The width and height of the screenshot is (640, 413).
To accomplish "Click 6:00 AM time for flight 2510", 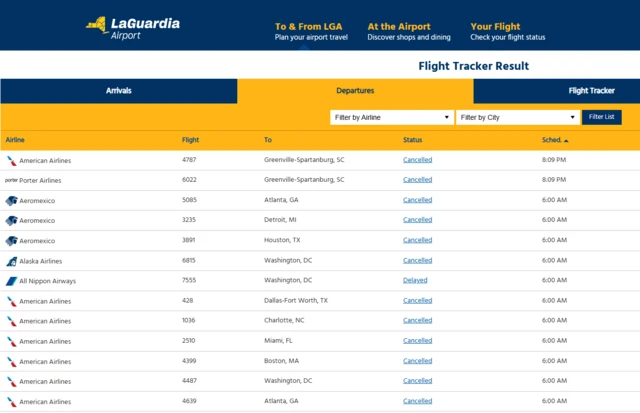I will click(554, 341).
